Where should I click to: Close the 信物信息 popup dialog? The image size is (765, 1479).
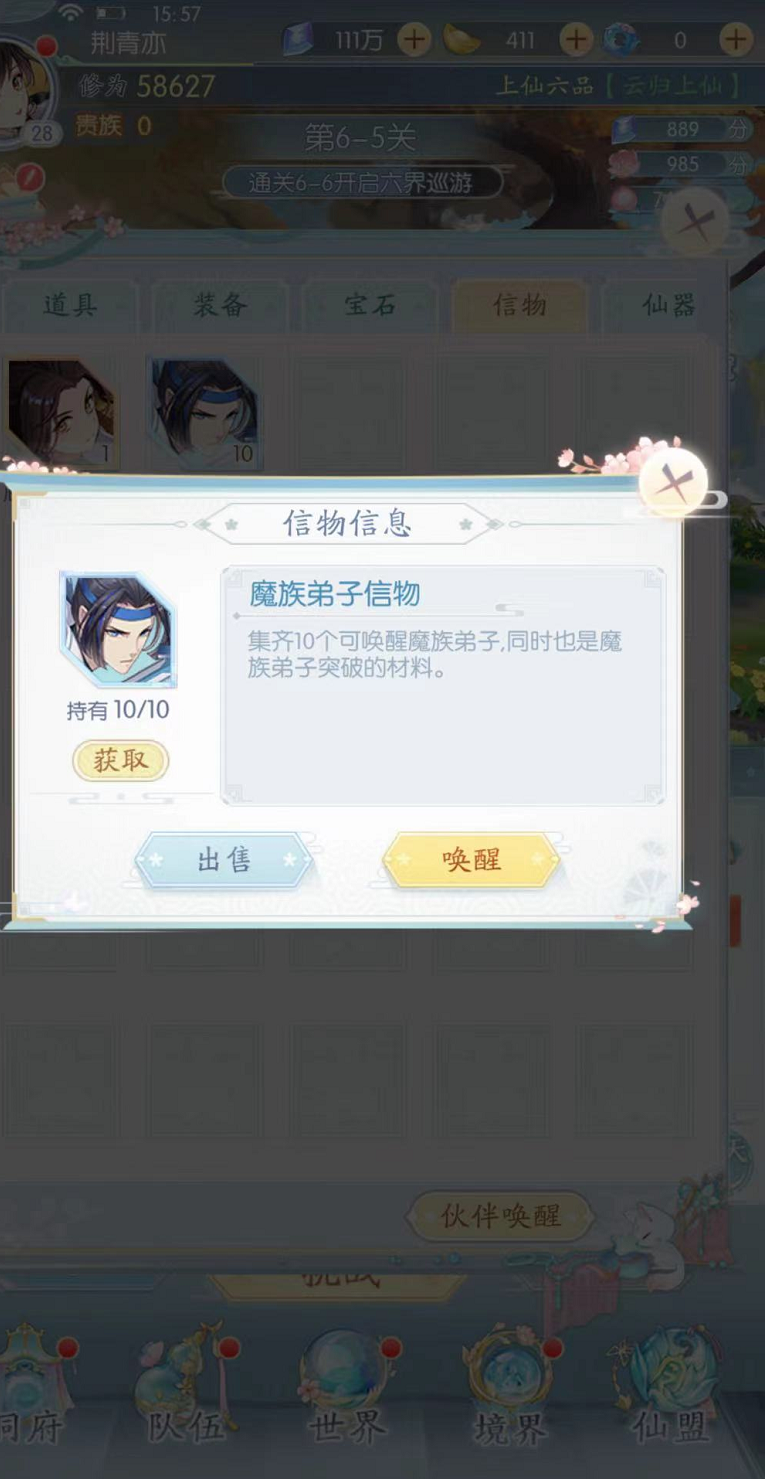(675, 485)
